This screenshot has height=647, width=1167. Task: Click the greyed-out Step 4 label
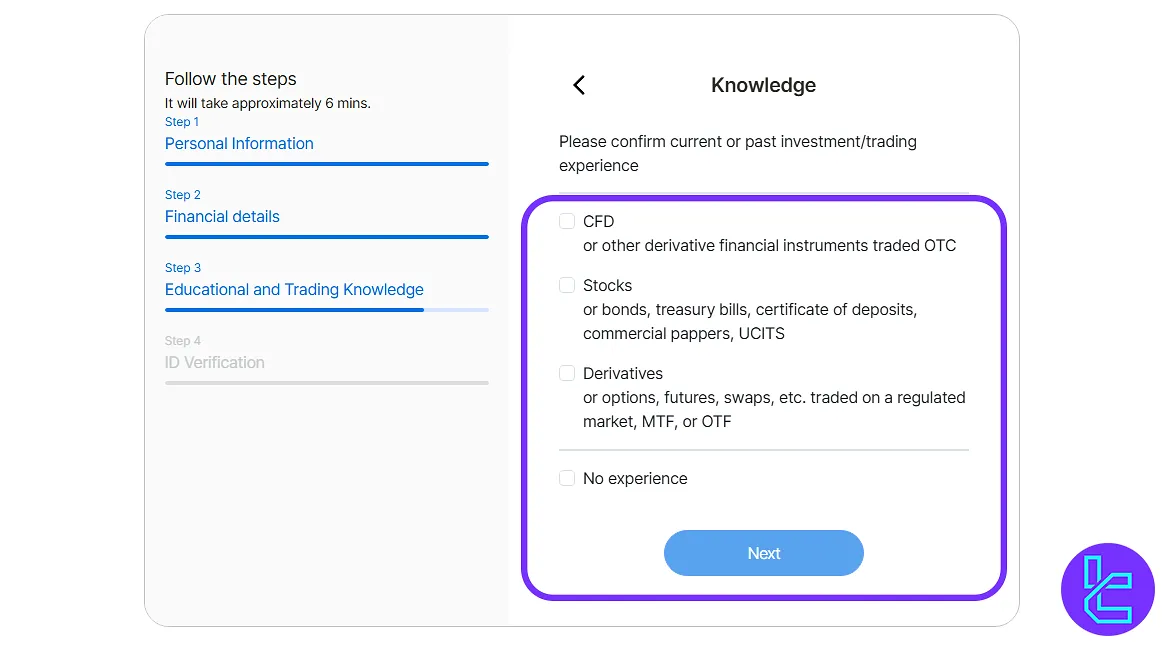click(x=183, y=341)
